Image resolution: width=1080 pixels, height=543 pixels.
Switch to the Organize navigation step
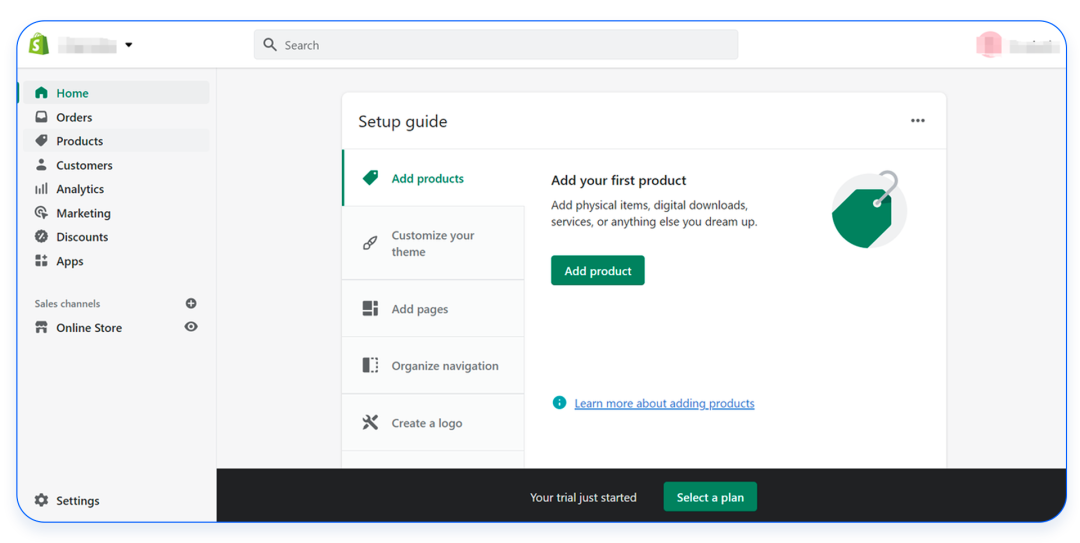[444, 366]
